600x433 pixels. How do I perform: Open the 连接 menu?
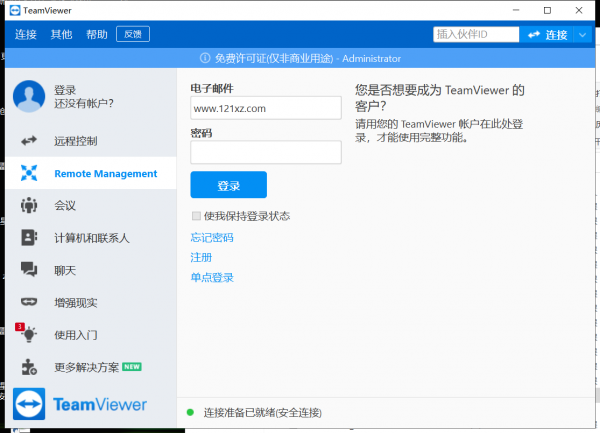tap(26, 34)
